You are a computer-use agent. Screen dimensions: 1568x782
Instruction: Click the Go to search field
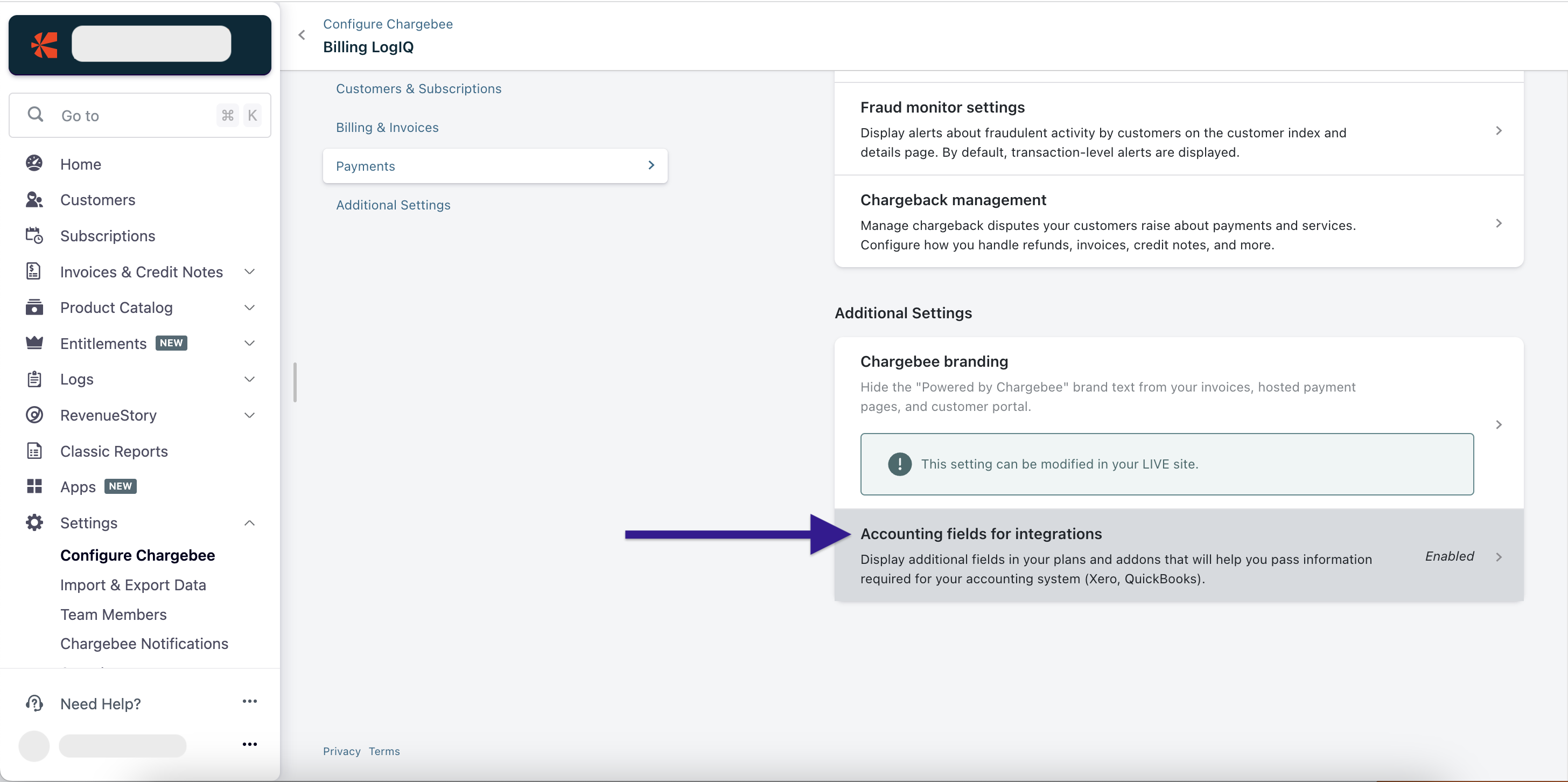point(140,115)
